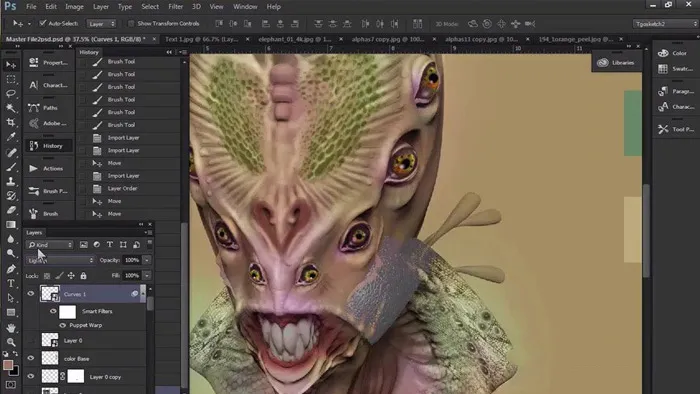Open the Actions panel button
The height and width of the screenshot is (394, 700).
pyautogui.click(x=49, y=168)
